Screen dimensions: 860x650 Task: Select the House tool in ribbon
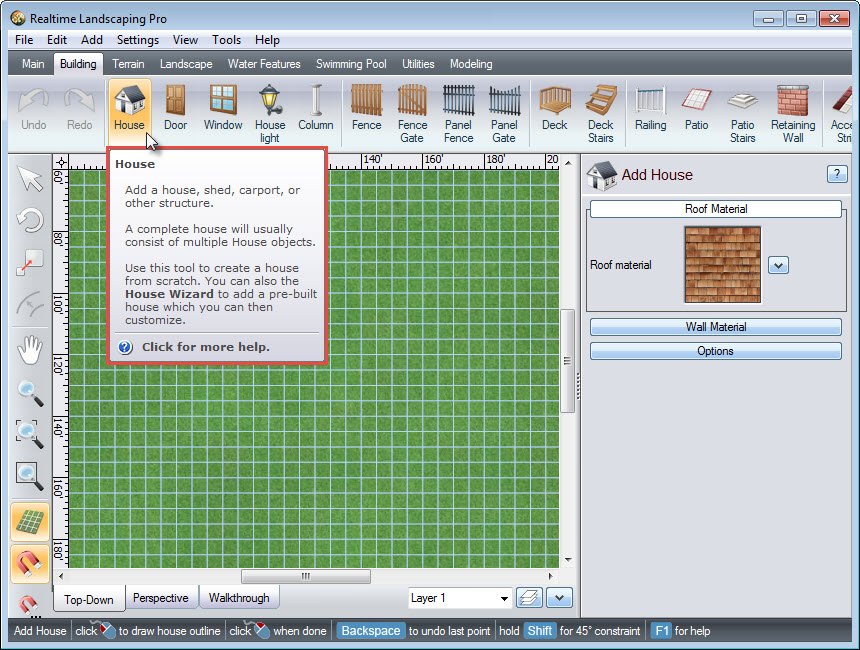(x=129, y=112)
